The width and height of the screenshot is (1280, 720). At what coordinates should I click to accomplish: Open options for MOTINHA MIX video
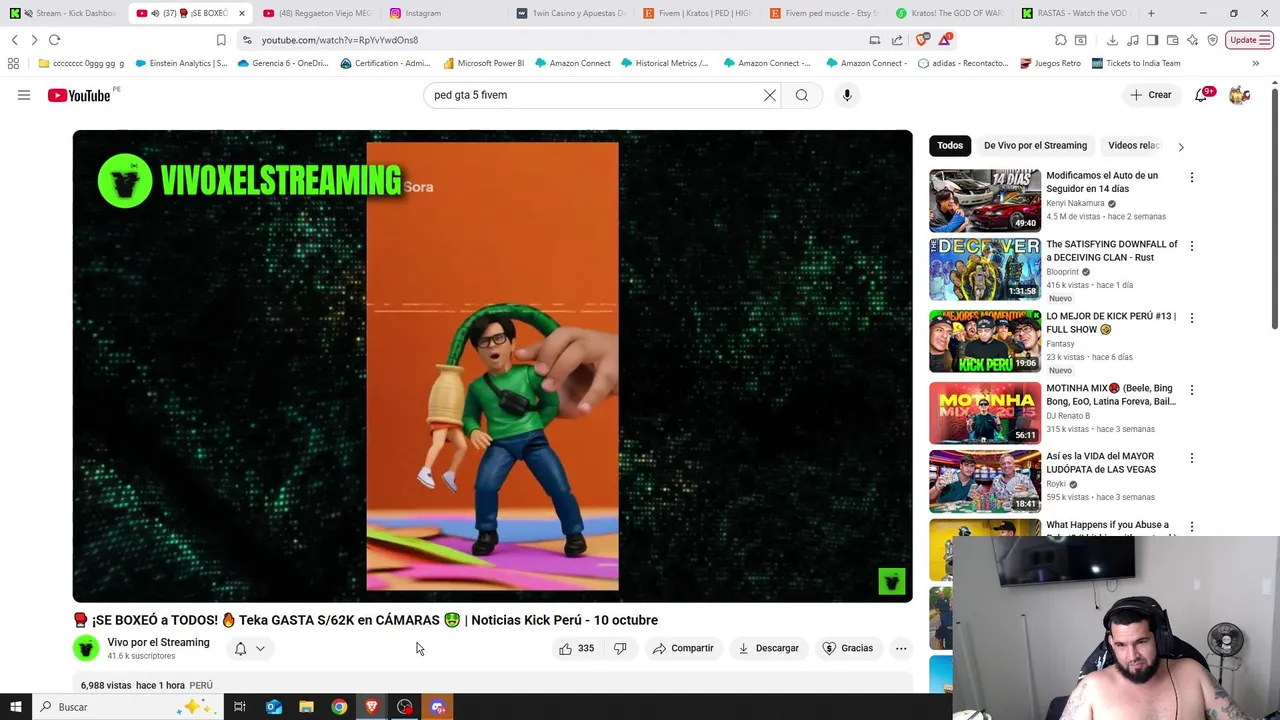point(1191,390)
